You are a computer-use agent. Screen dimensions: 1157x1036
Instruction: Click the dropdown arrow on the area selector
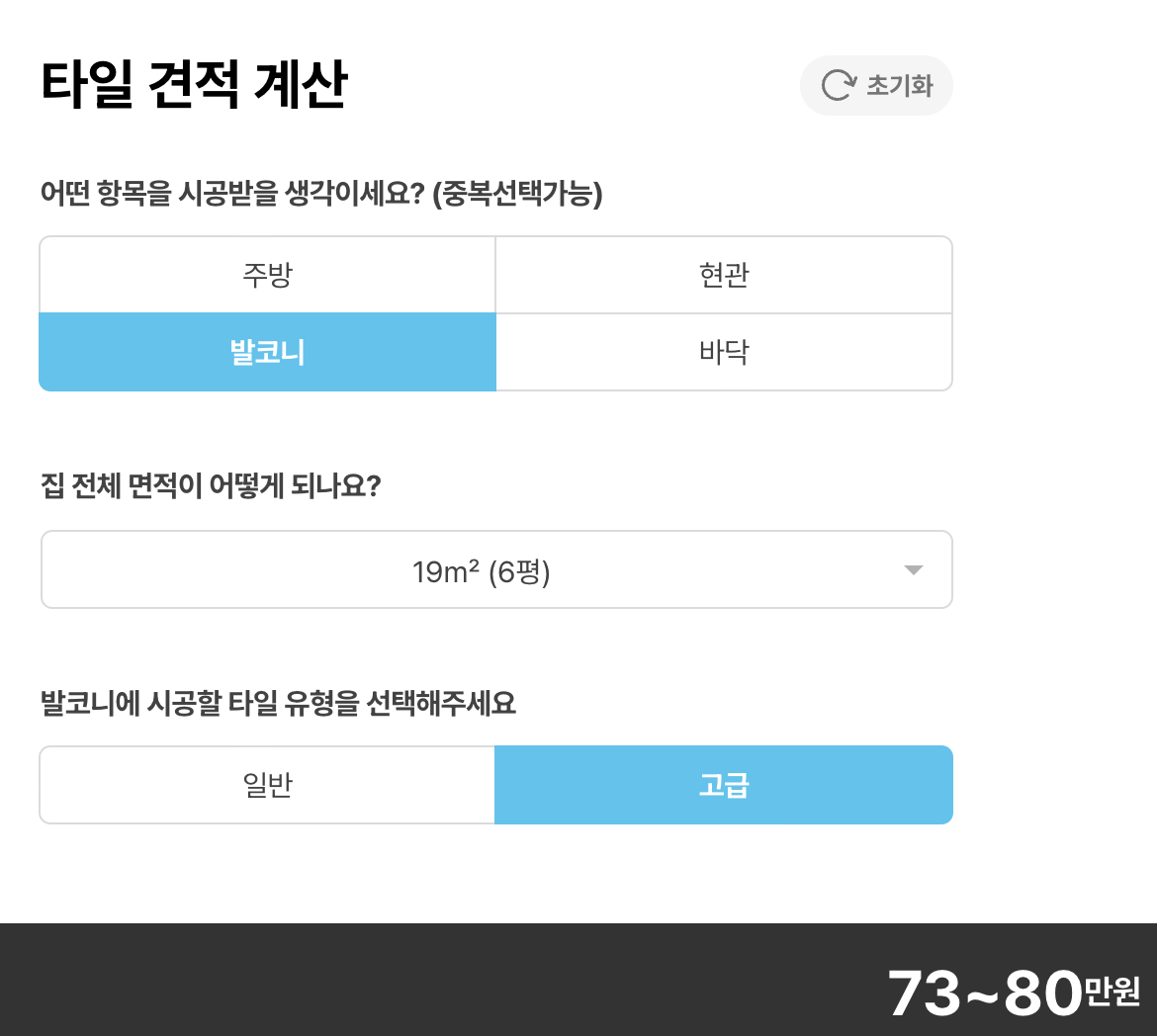(915, 569)
